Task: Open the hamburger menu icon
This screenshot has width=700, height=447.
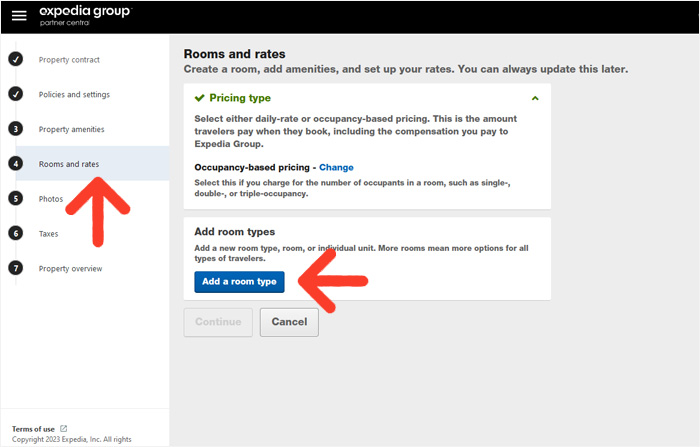Action: tap(19, 16)
